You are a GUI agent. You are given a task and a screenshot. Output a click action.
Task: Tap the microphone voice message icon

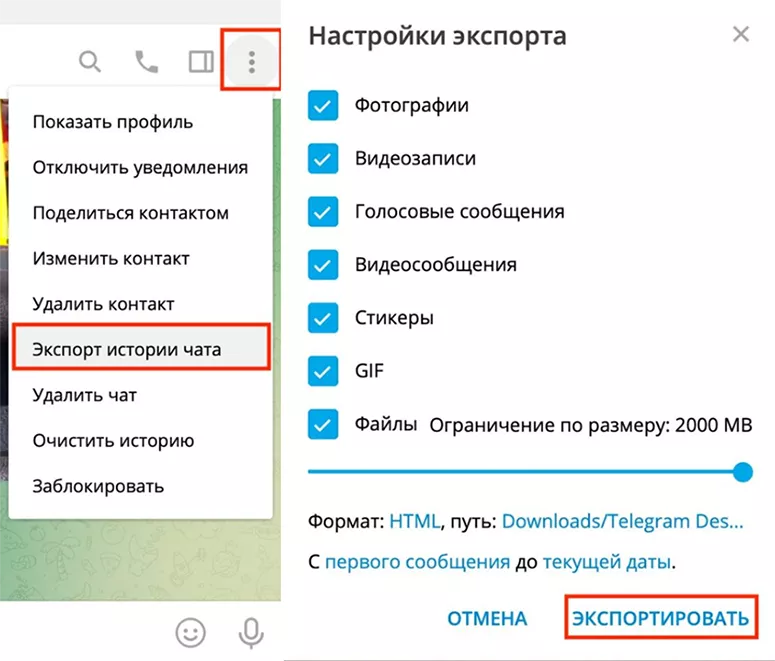pyautogui.click(x=251, y=633)
